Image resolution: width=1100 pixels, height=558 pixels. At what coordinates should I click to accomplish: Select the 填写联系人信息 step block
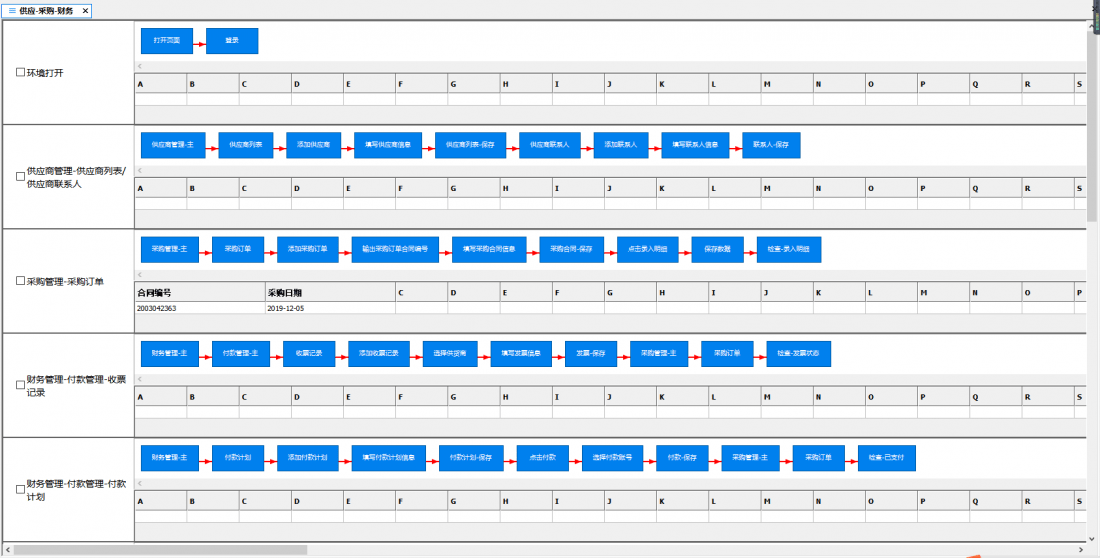tap(695, 145)
